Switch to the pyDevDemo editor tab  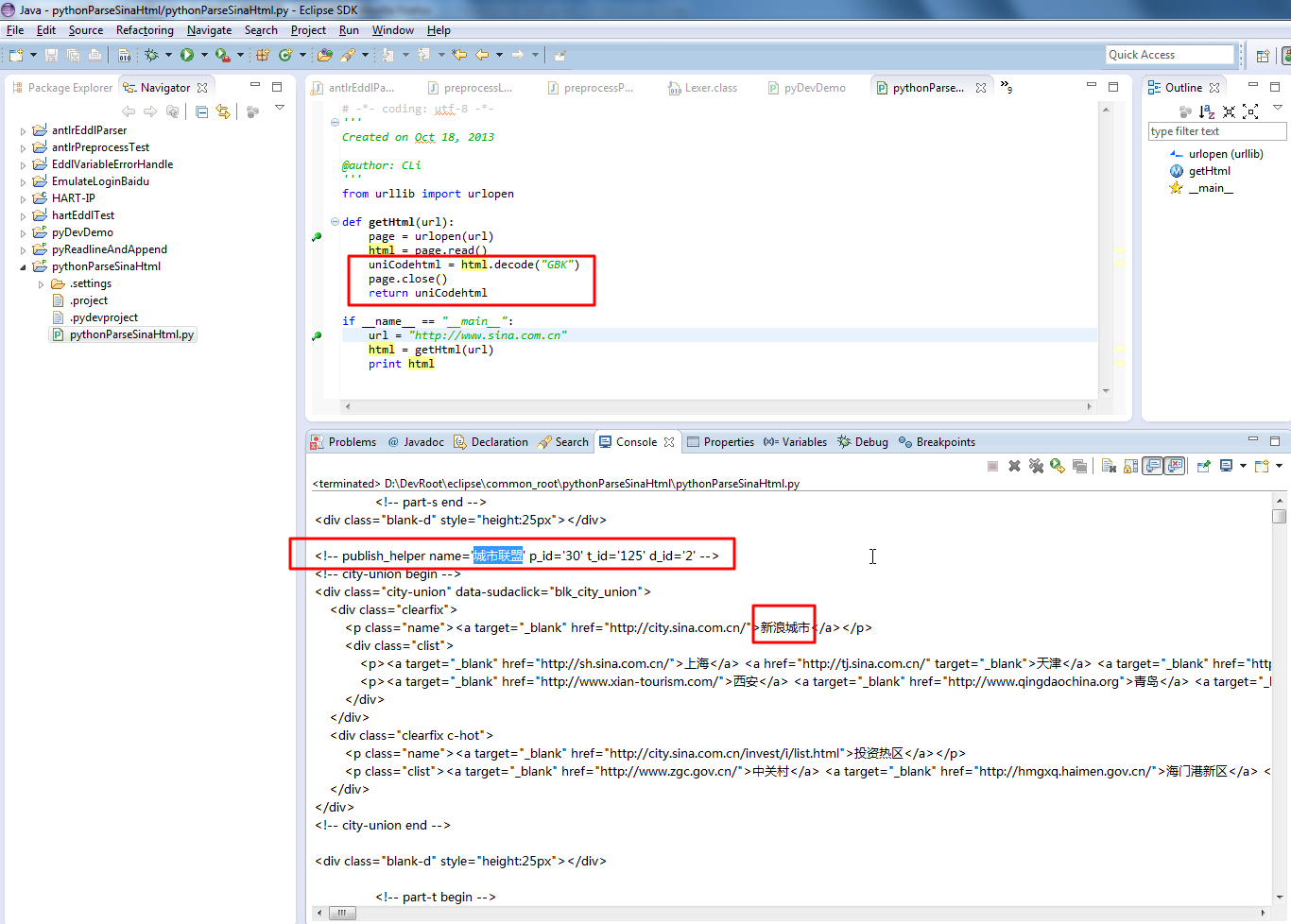coord(806,88)
